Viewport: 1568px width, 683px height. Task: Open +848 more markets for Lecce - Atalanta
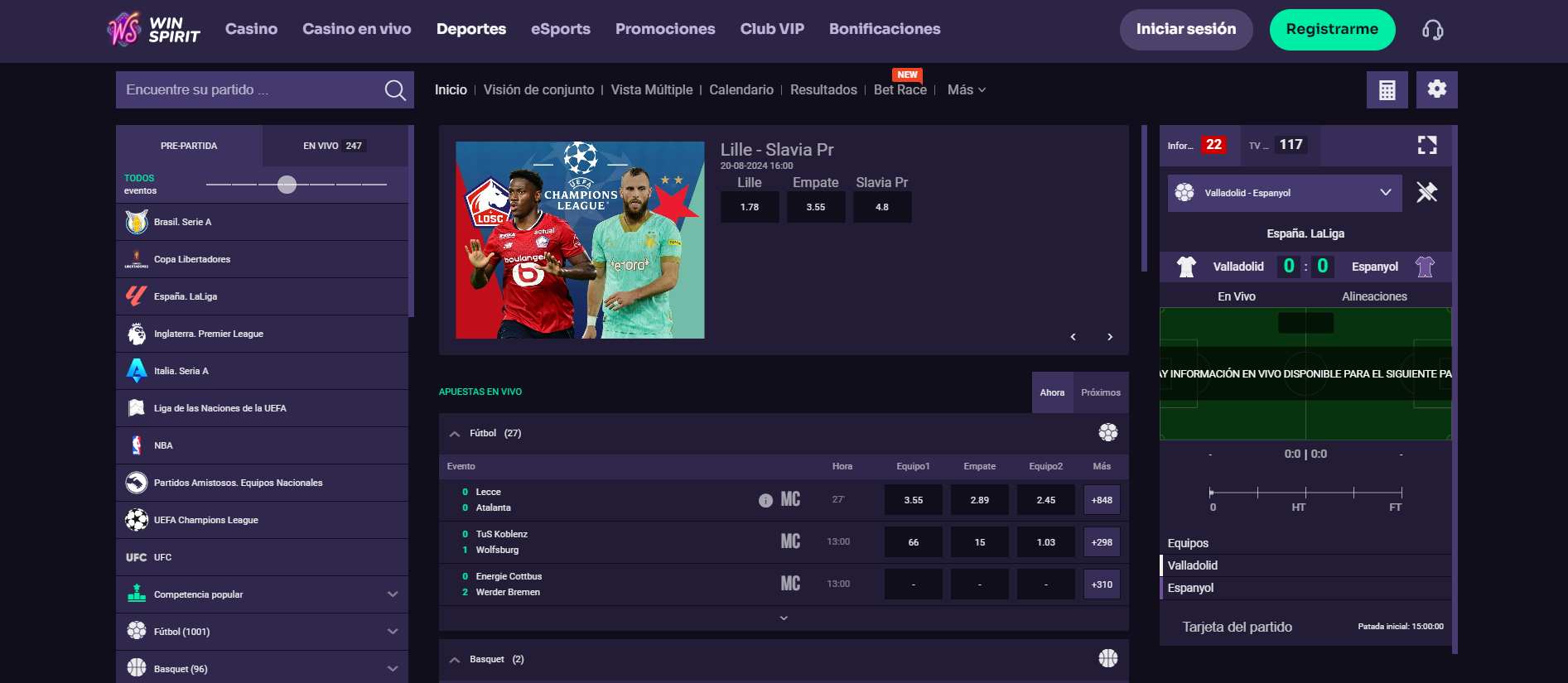1102,500
